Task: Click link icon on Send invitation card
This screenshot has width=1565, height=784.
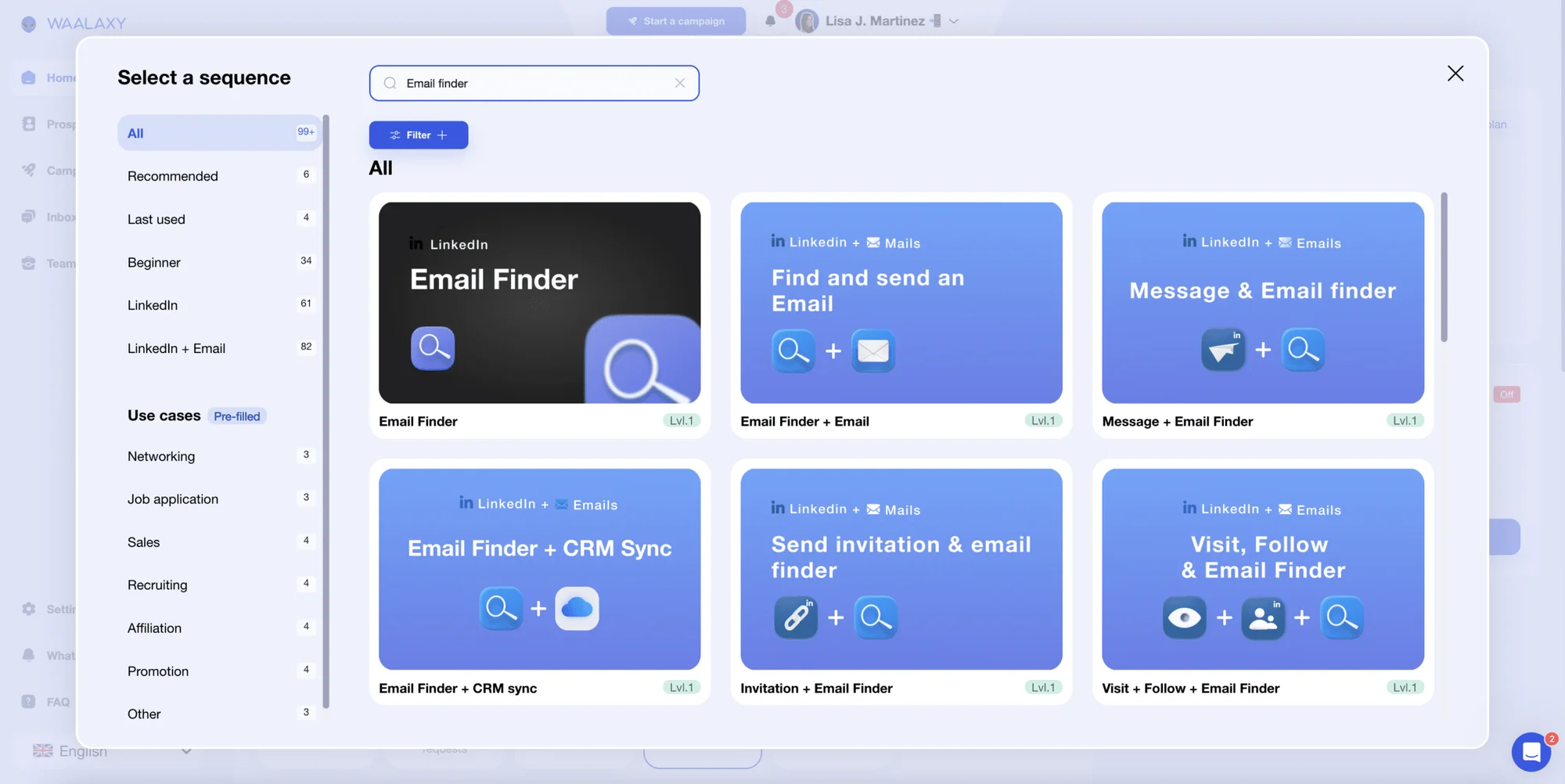Action: pyautogui.click(x=796, y=617)
